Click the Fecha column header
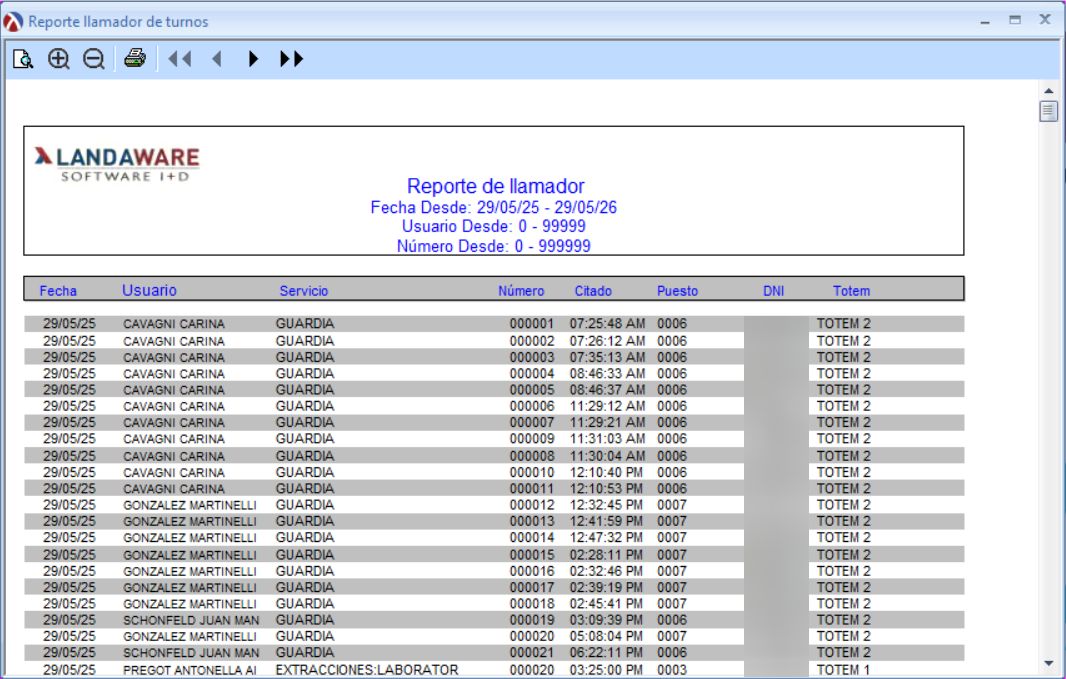 click(58, 291)
